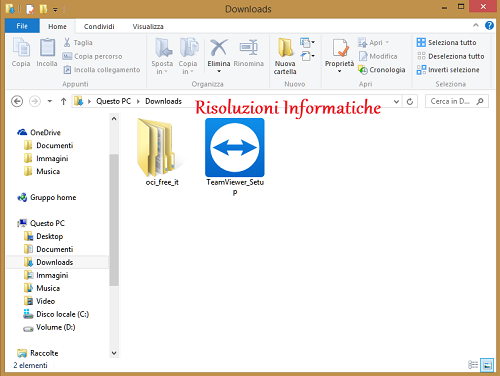Collapse the ribbon with the chevron
Viewport: 500px width, 376px height.
(476, 25)
